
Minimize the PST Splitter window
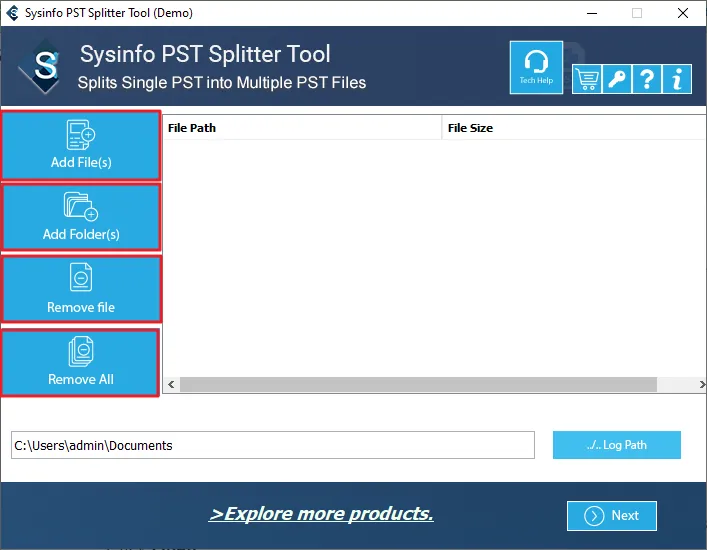592,13
